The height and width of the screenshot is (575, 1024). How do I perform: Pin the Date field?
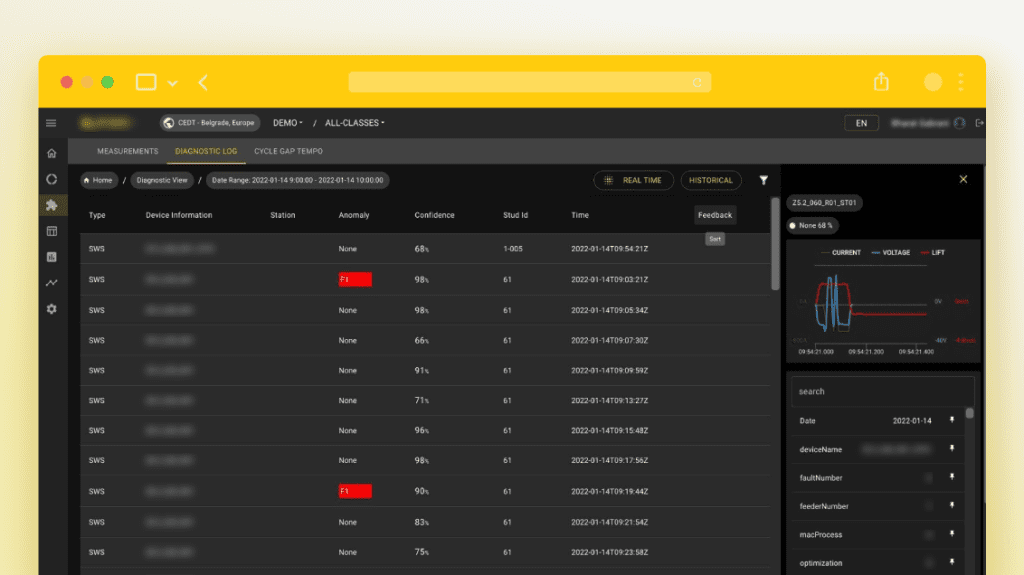pyautogui.click(x=952, y=420)
